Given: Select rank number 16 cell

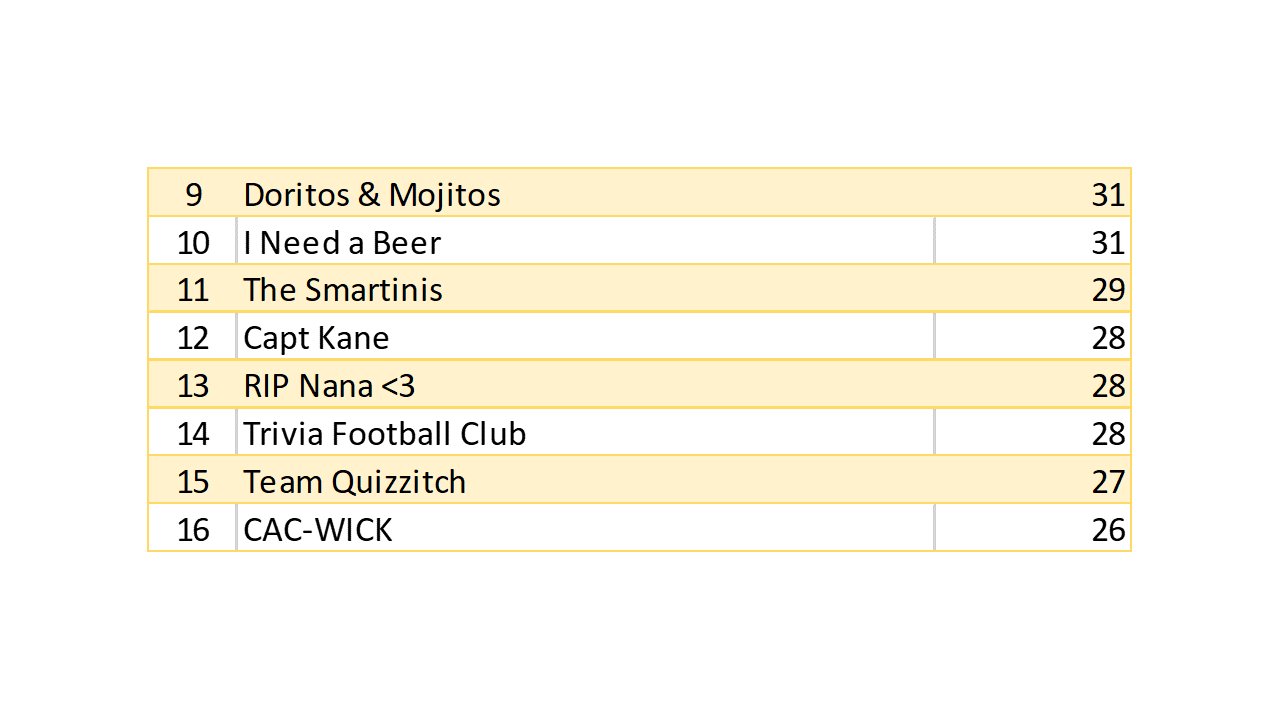Looking at the screenshot, I should point(193,530).
